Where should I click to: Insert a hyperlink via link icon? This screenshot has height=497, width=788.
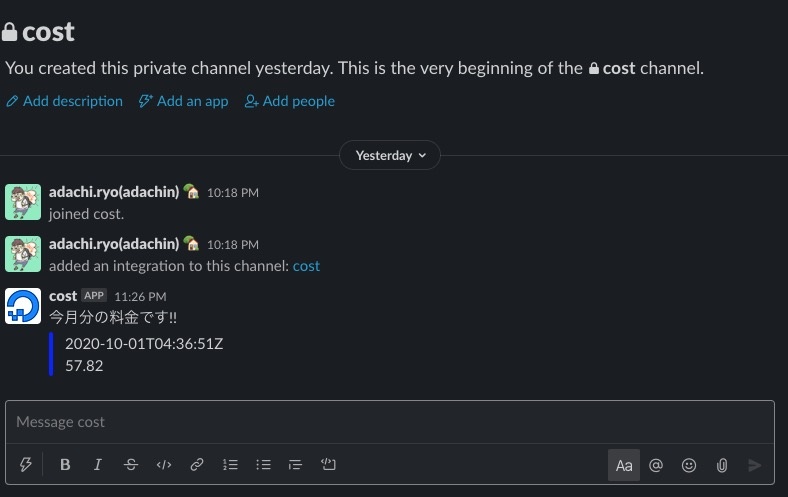[x=197, y=465]
